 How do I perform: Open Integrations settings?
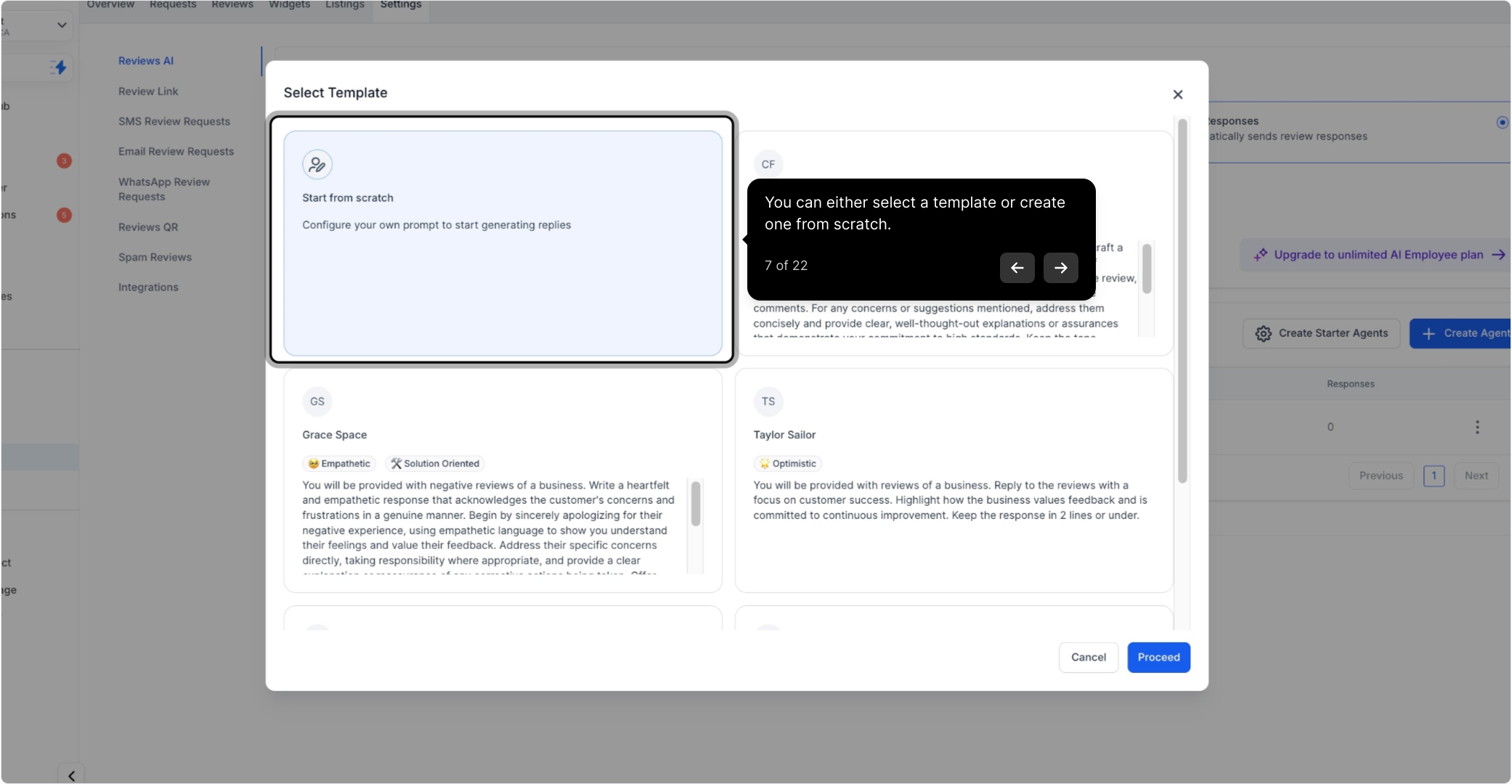(148, 287)
